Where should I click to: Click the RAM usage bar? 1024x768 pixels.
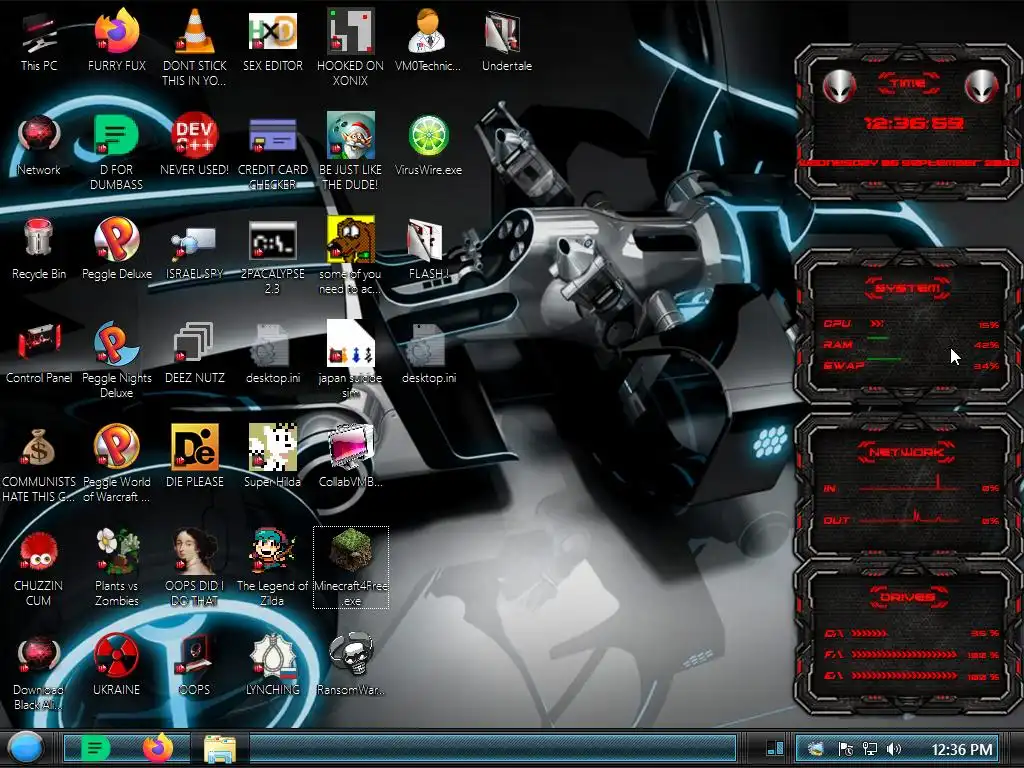877,338
